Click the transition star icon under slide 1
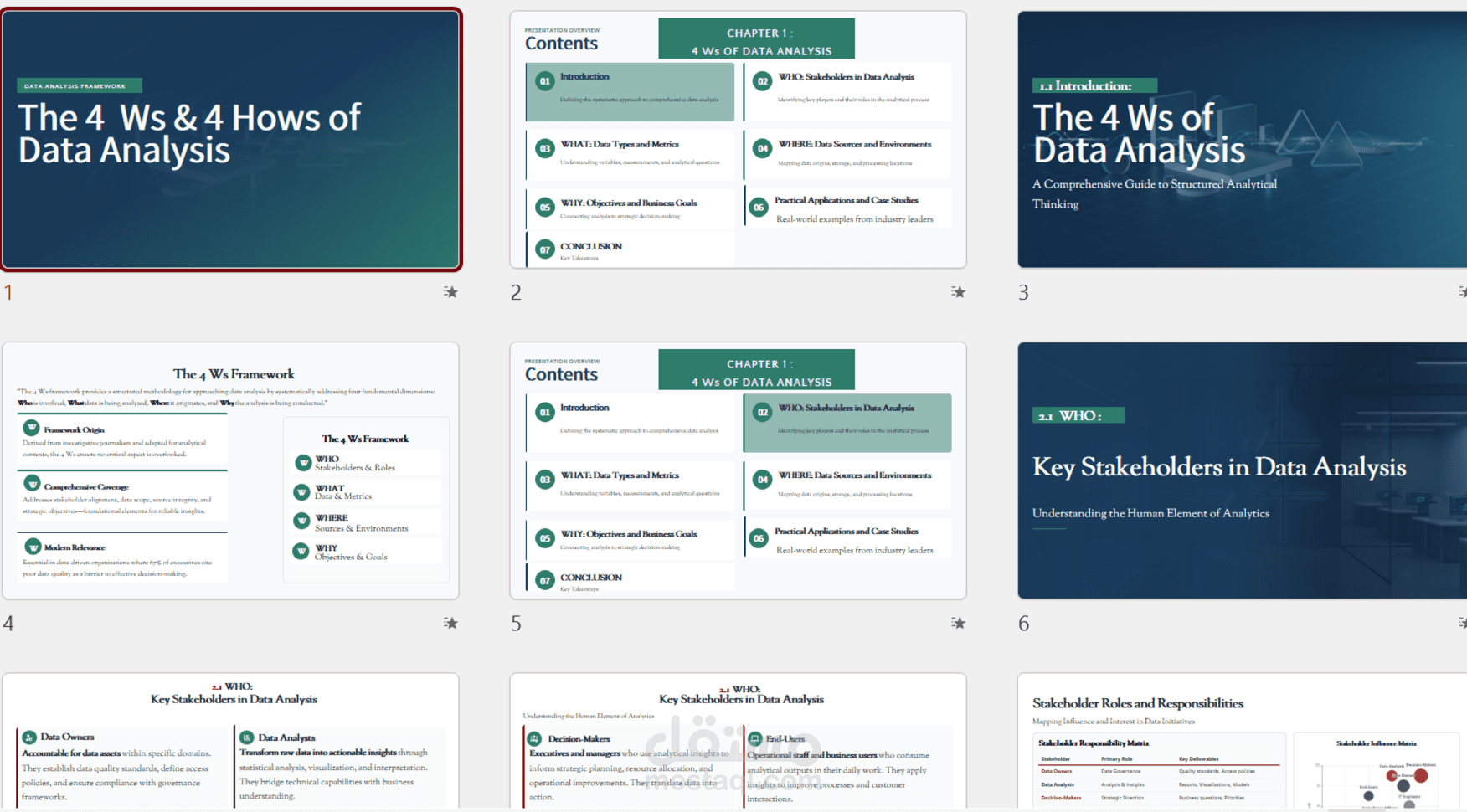Viewport: 1467px width, 812px height. coord(450,292)
